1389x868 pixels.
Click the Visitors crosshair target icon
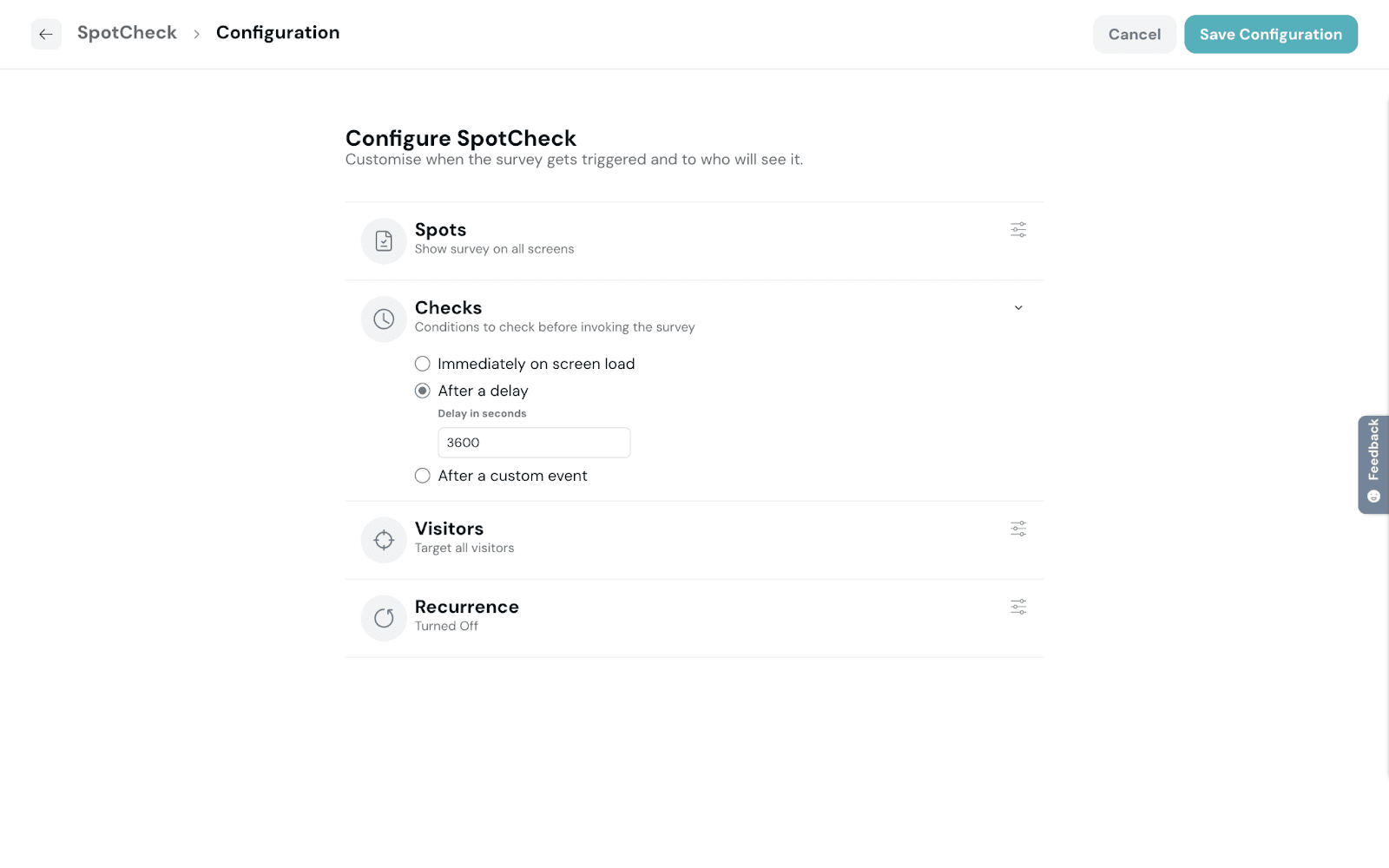coord(384,540)
